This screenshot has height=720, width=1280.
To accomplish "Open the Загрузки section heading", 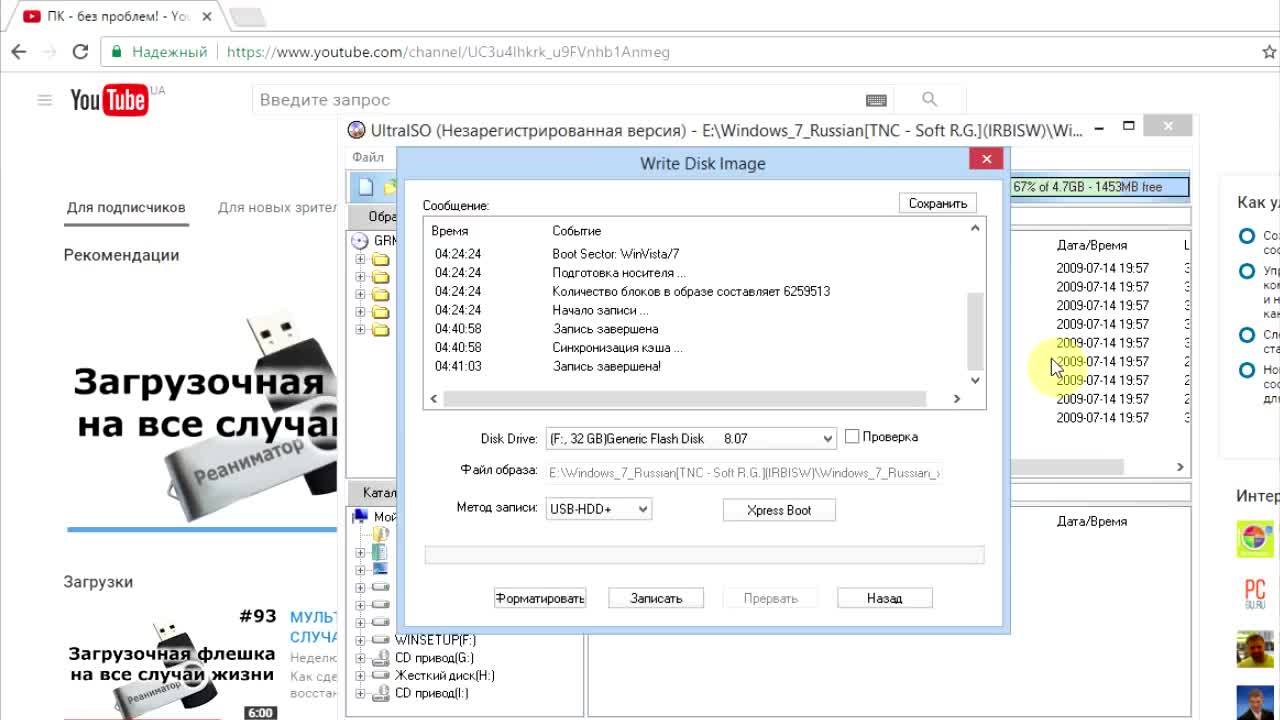I will 98,582.
